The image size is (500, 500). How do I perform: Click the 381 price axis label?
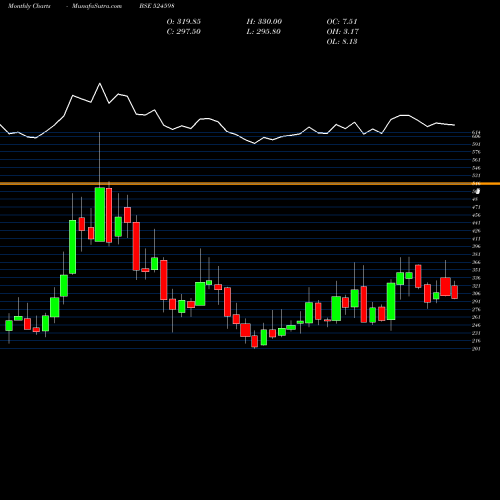pos(476,255)
